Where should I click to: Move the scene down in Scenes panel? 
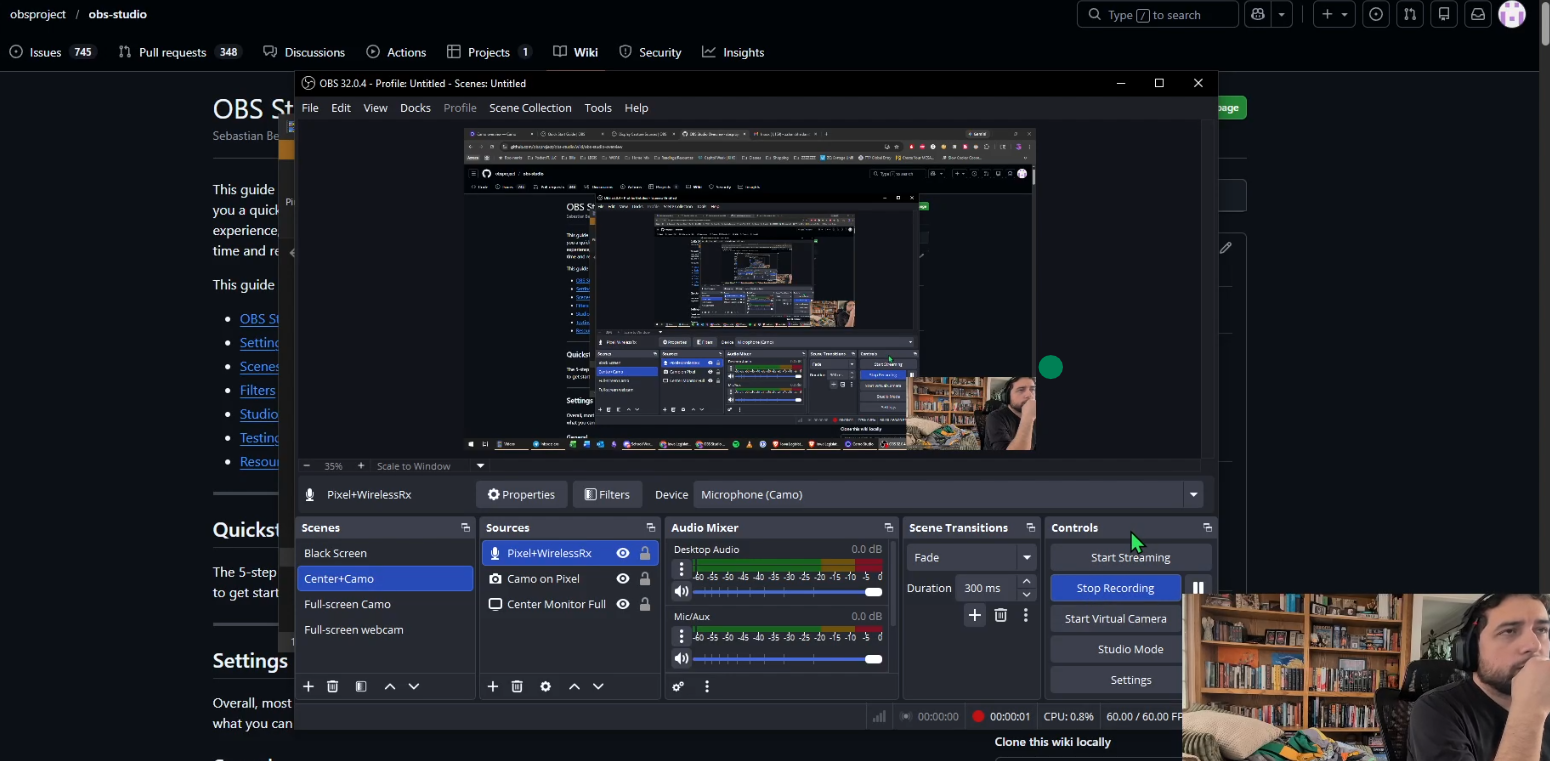pyautogui.click(x=414, y=686)
